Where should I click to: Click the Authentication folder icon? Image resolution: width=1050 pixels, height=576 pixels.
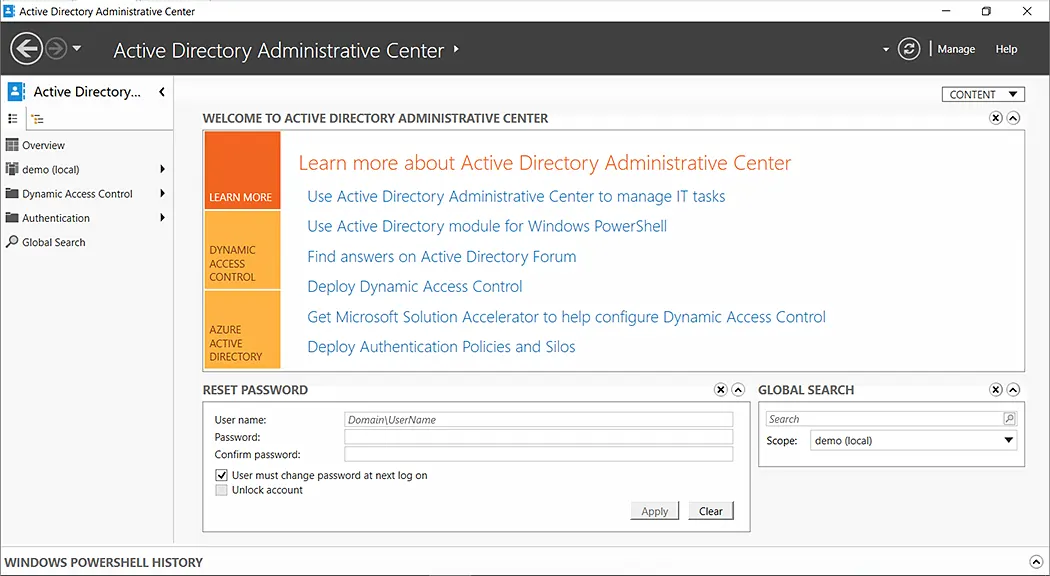[12, 218]
